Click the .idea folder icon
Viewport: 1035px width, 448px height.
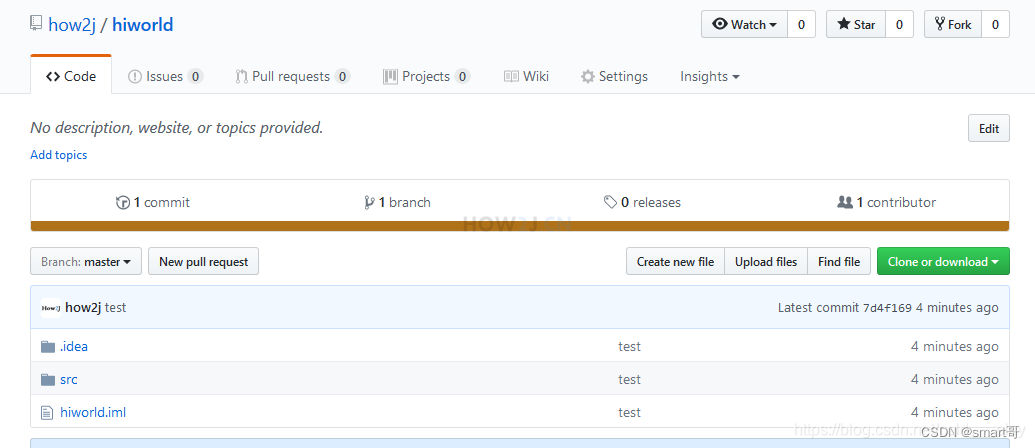(x=48, y=346)
